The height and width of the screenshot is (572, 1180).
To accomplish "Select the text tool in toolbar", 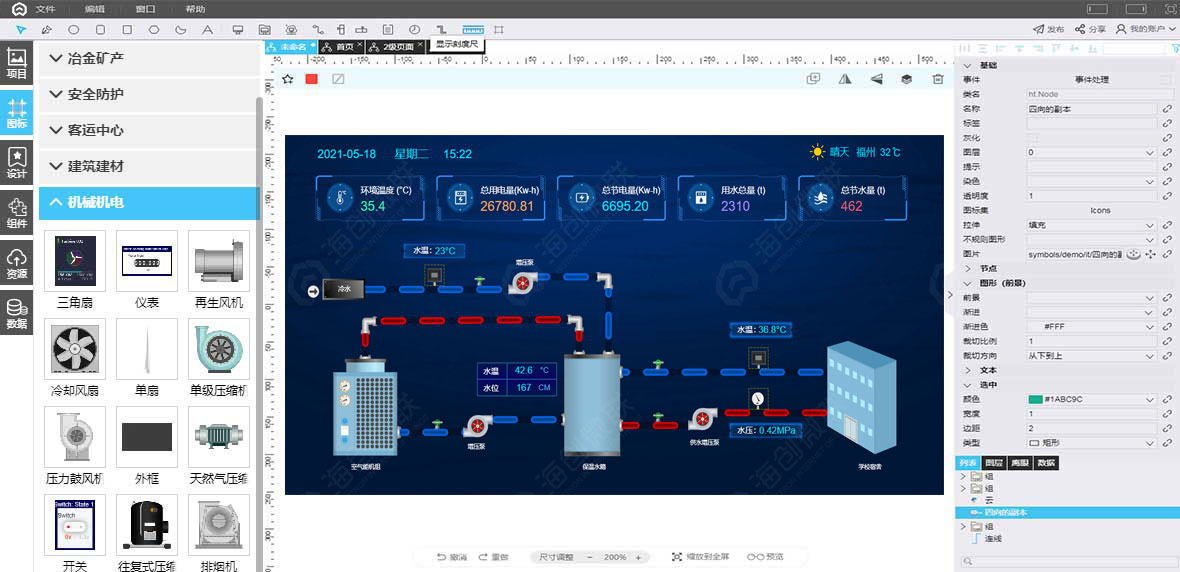I will [x=208, y=29].
